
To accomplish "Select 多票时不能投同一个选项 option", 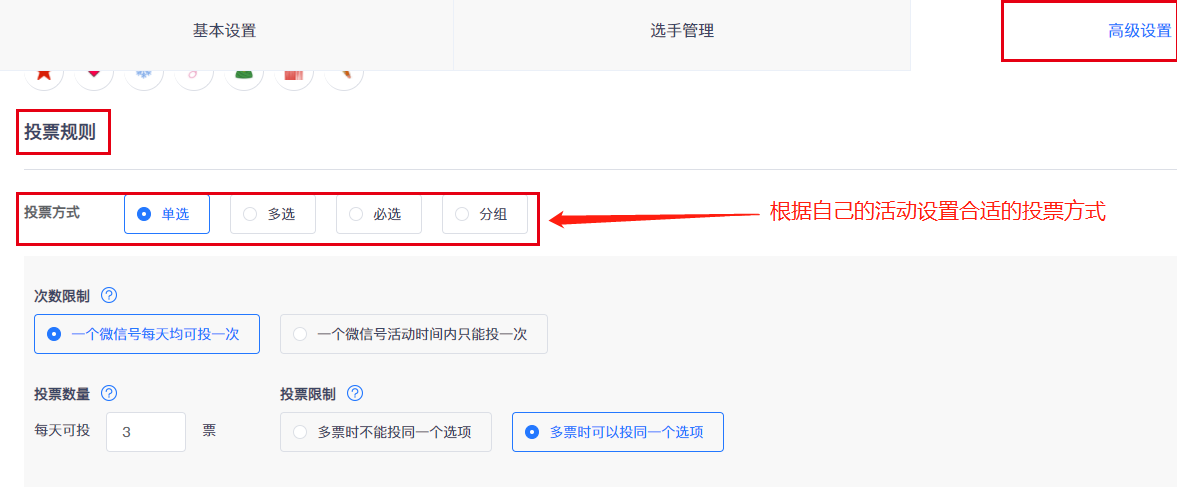I will tap(386, 432).
